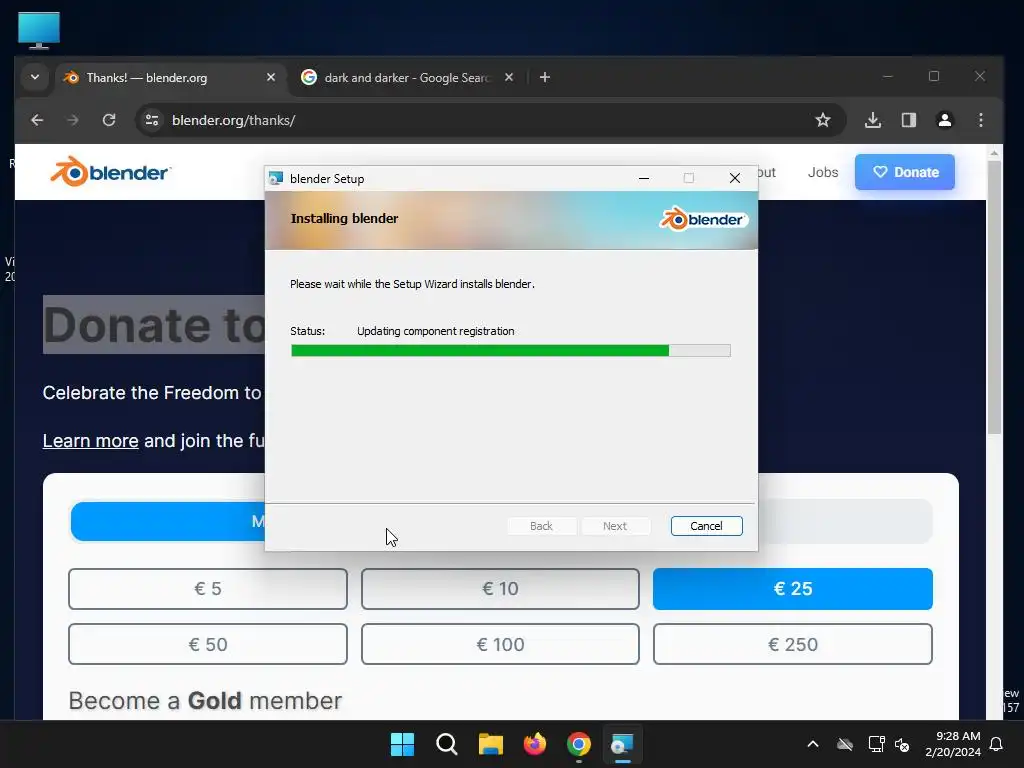Click the installer icon in the taskbar
Screen dimensions: 1024x768
tap(622, 744)
